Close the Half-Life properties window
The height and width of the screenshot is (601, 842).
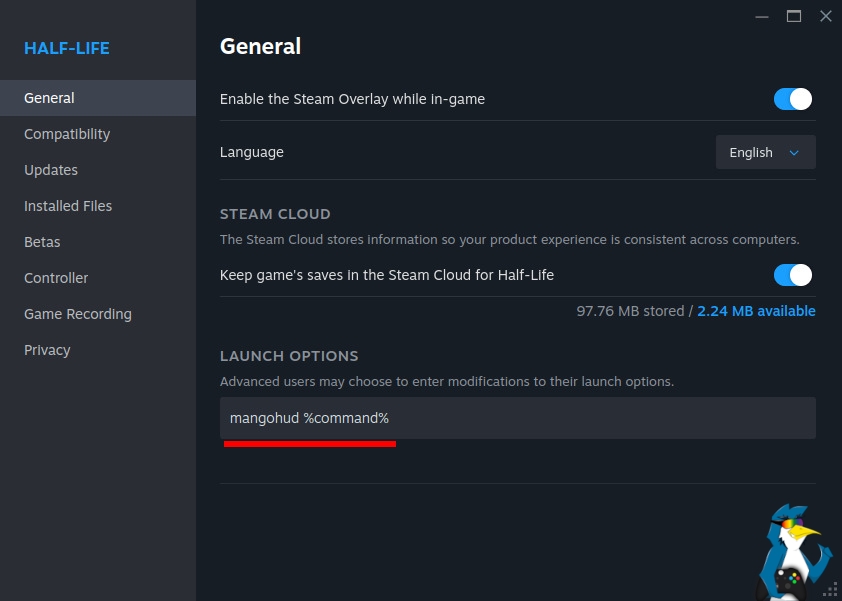point(825,16)
